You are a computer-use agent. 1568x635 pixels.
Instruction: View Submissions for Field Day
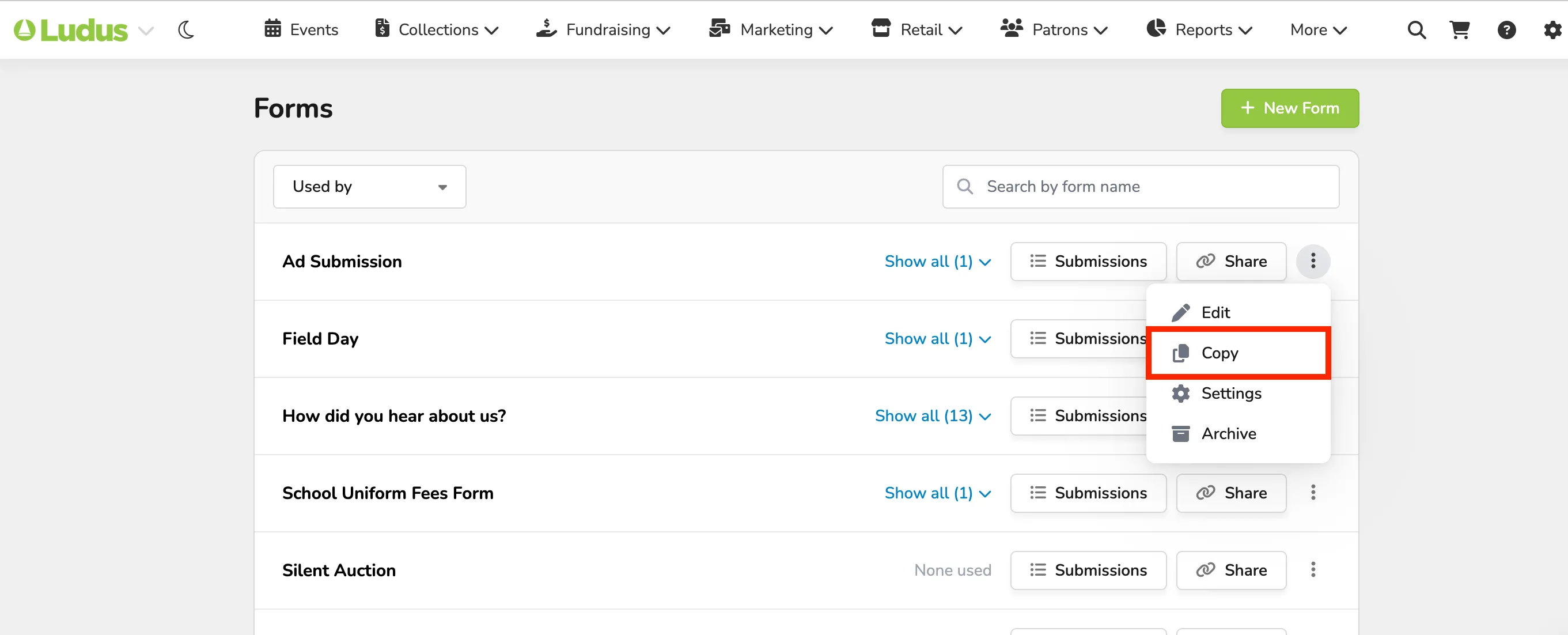[x=1078, y=338]
